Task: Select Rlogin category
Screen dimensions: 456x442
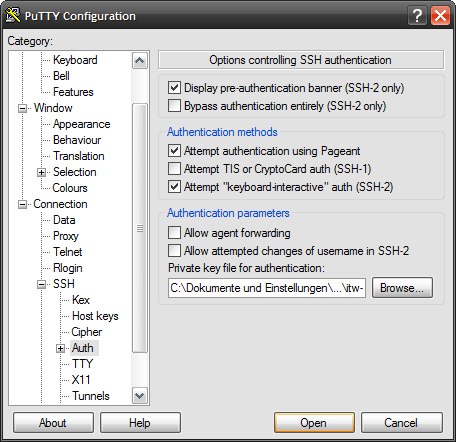Action: (x=68, y=268)
